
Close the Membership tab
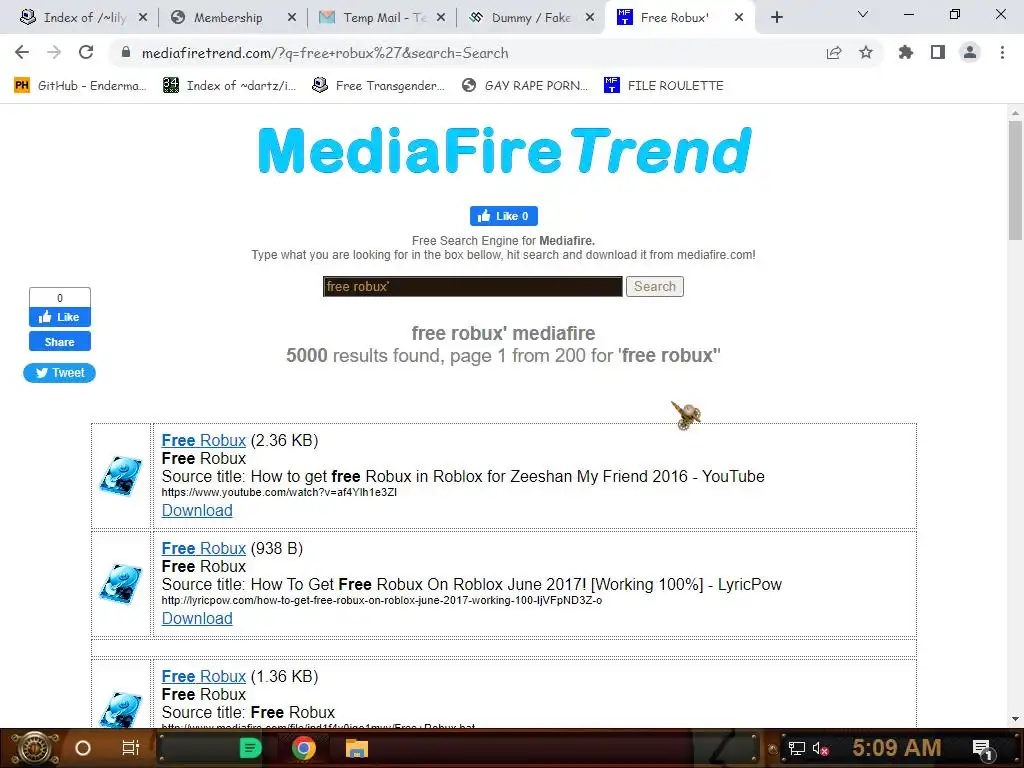(292, 18)
